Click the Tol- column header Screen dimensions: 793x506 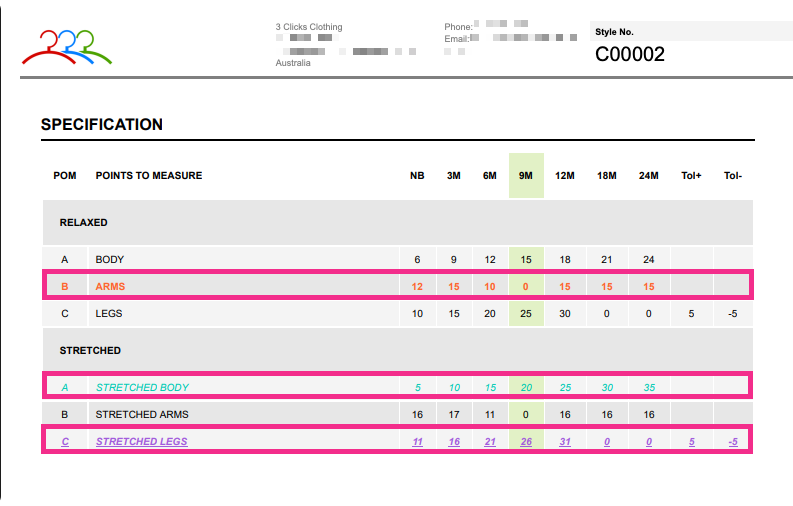733,176
